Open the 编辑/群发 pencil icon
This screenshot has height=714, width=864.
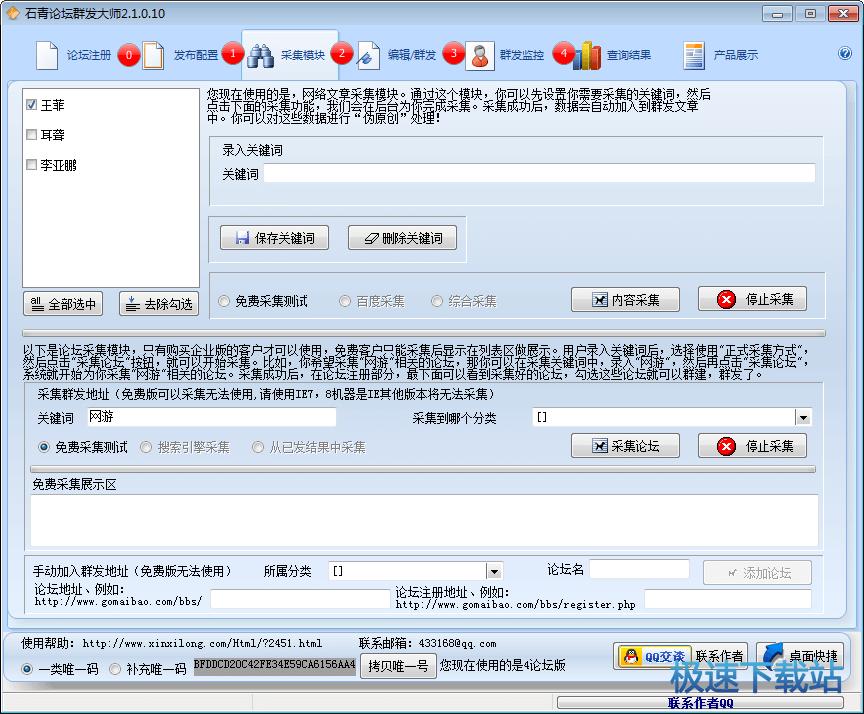click(x=368, y=55)
